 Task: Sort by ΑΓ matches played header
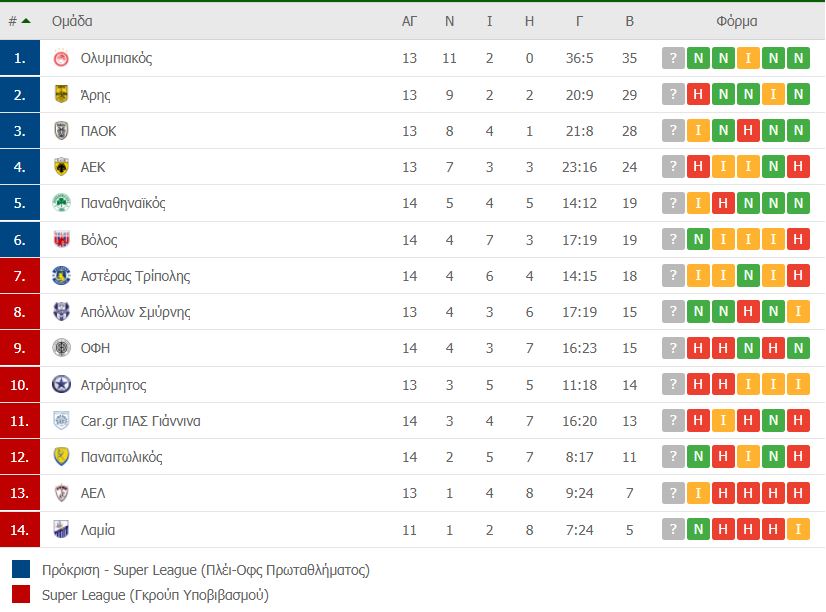pos(409,21)
